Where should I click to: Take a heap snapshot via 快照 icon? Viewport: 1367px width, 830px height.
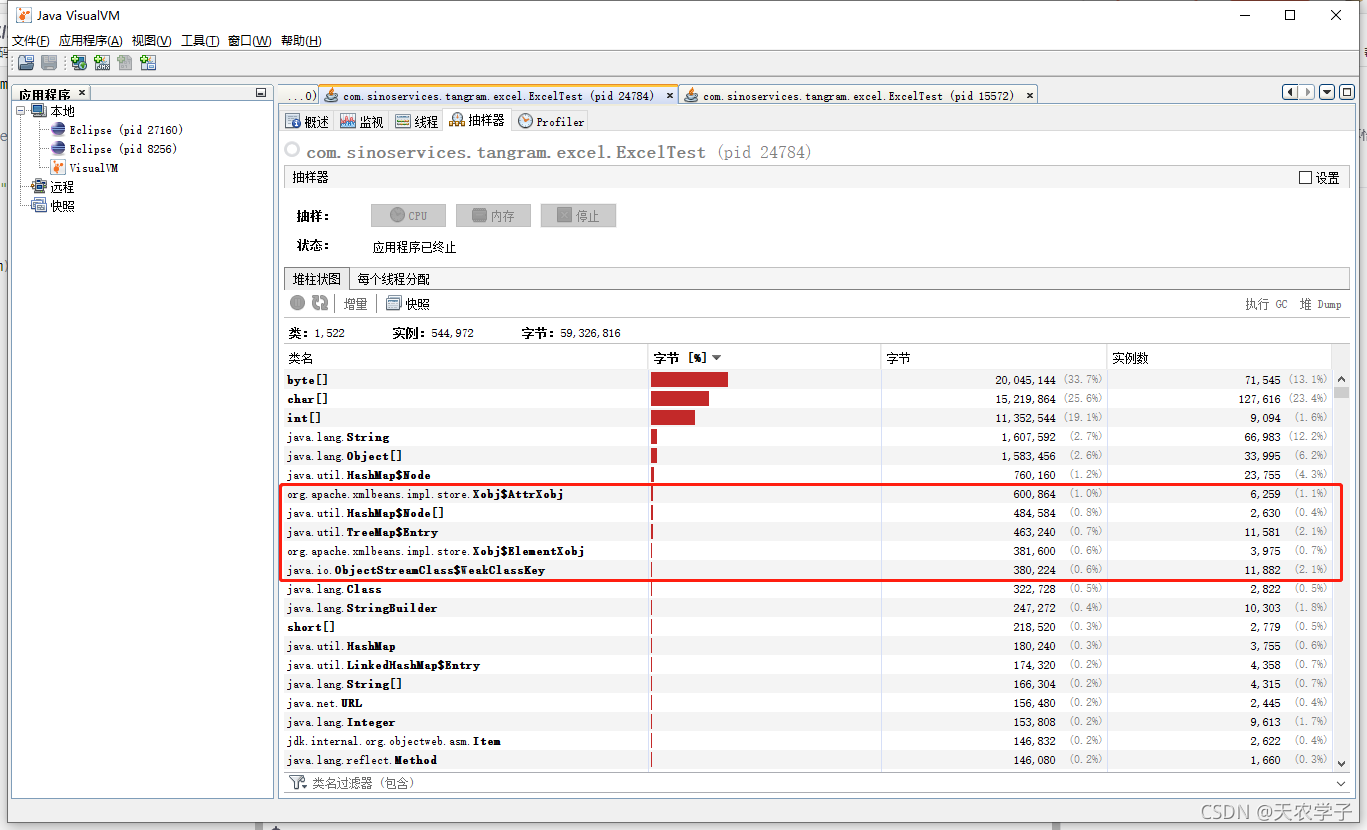408,303
